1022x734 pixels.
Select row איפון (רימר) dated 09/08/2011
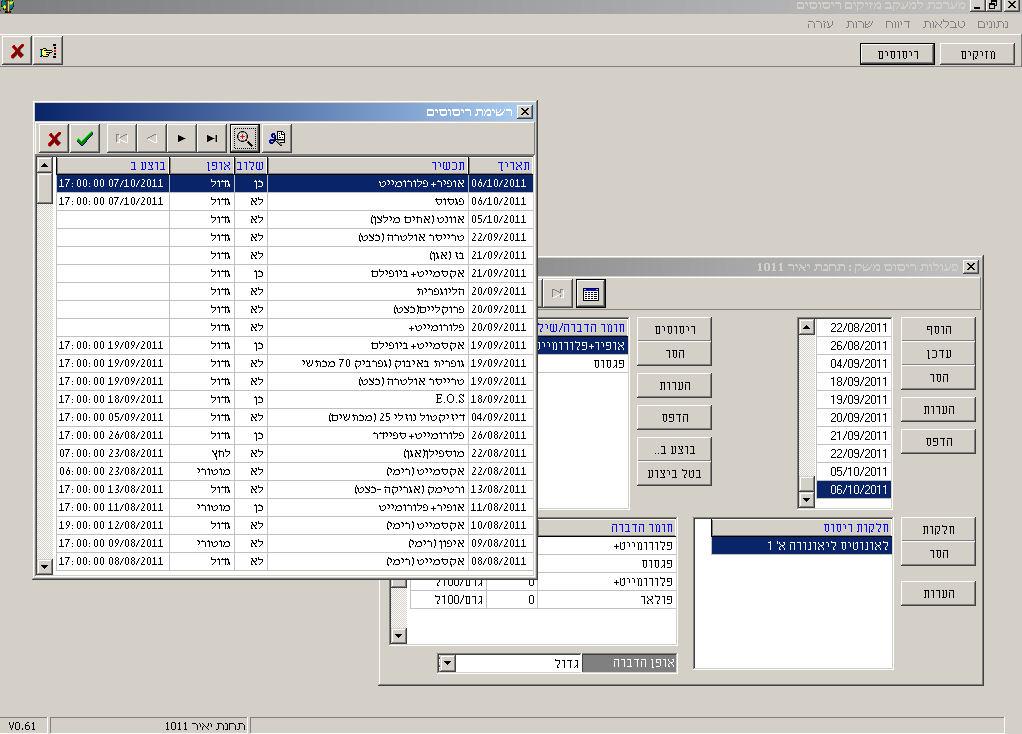pyautogui.click(x=295, y=543)
